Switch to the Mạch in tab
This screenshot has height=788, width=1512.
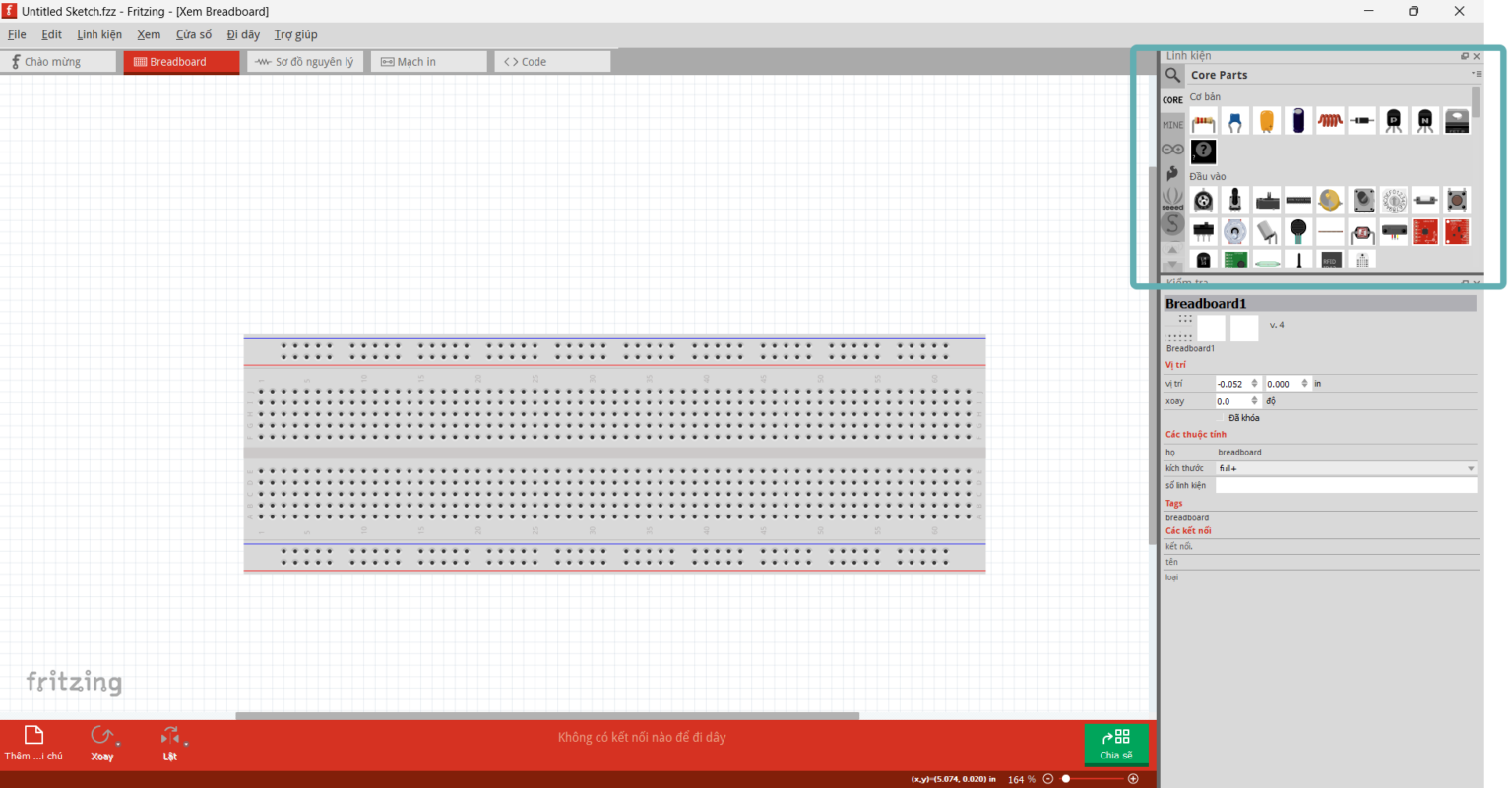point(428,62)
